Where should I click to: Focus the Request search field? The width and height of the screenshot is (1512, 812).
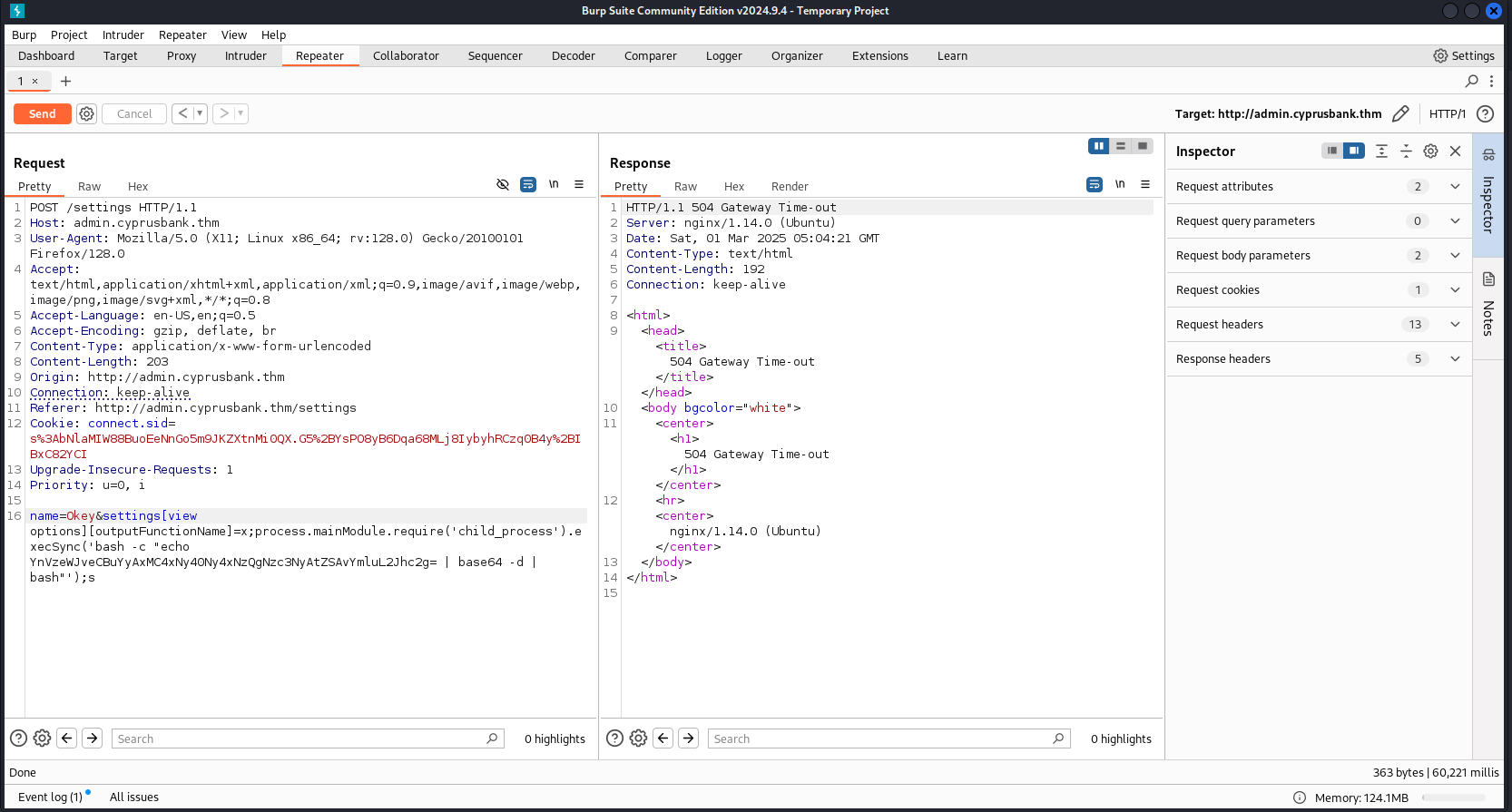[x=308, y=739]
